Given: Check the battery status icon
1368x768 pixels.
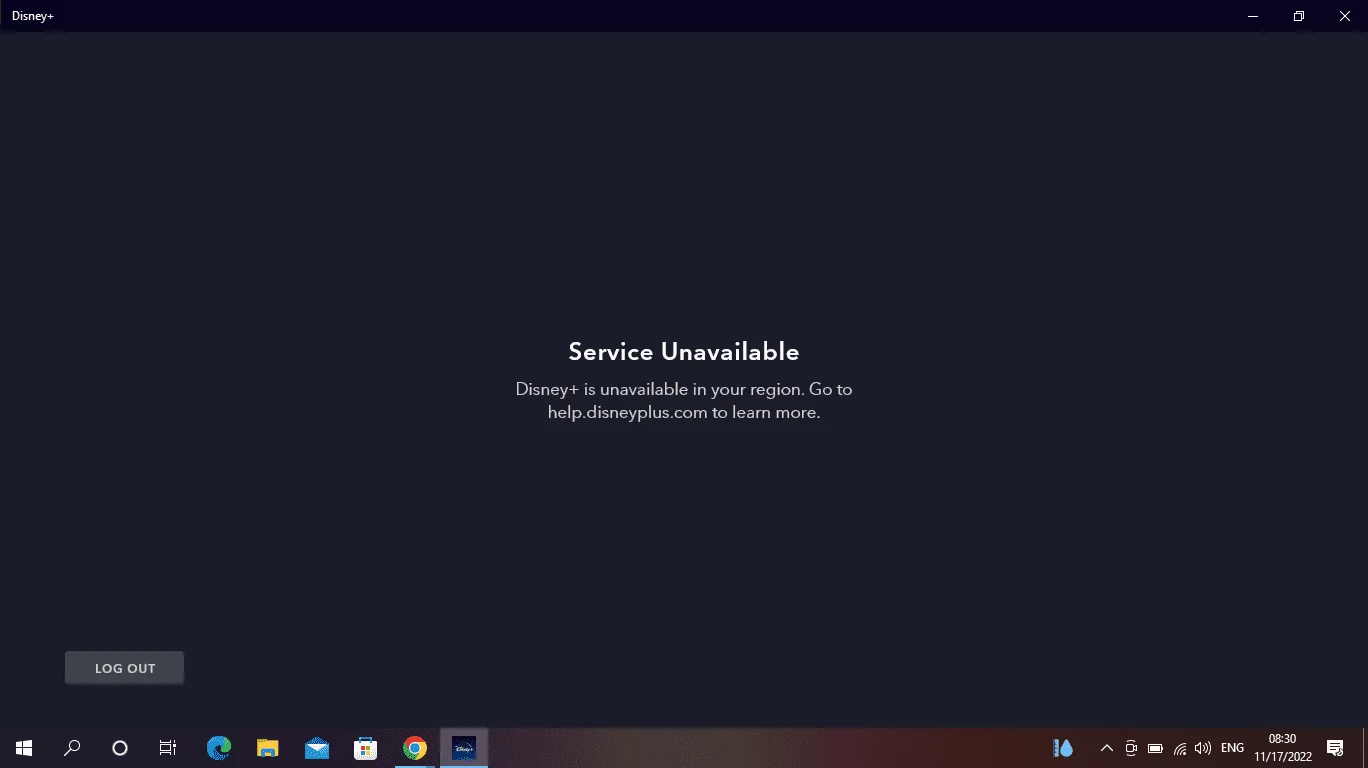Looking at the screenshot, I should (x=1155, y=748).
